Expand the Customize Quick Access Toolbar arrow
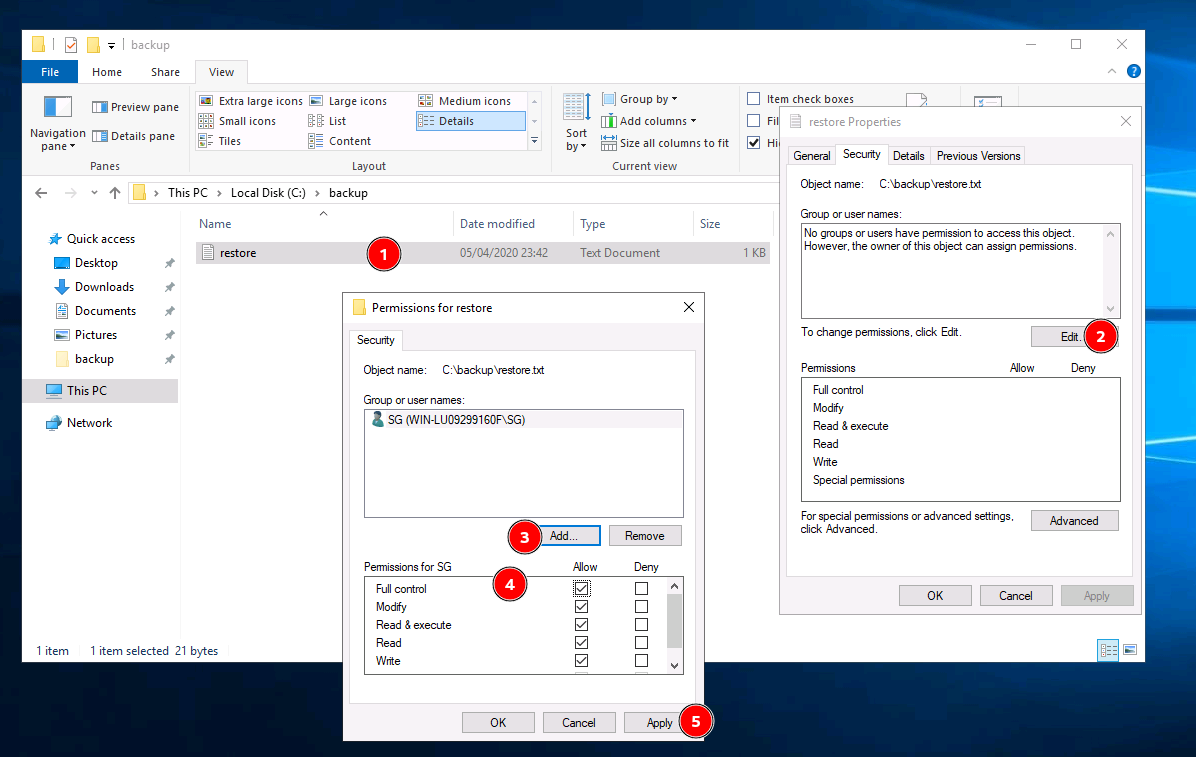Image resolution: width=1196 pixels, height=757 pixels. point(111,46)
